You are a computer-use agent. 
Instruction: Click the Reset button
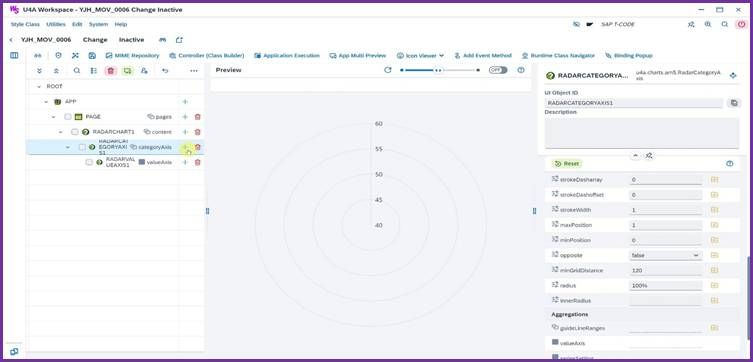click(x=567, y=164)
